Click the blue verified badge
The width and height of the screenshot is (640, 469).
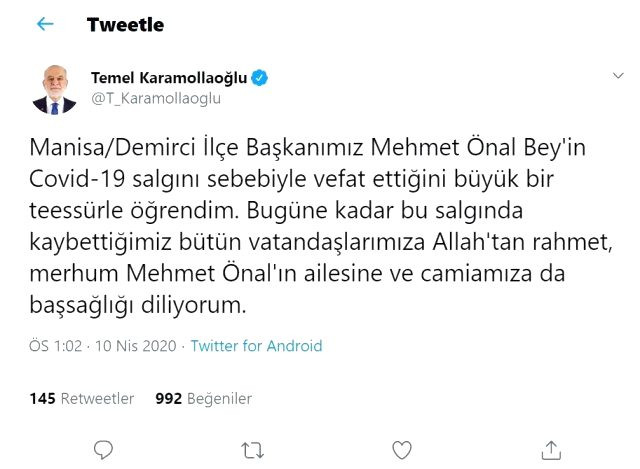[x=259, y=78]
